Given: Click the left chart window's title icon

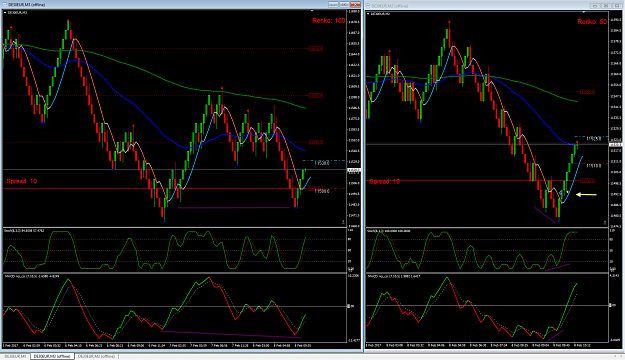Looking at the screenshot, I should click(4, 4).
